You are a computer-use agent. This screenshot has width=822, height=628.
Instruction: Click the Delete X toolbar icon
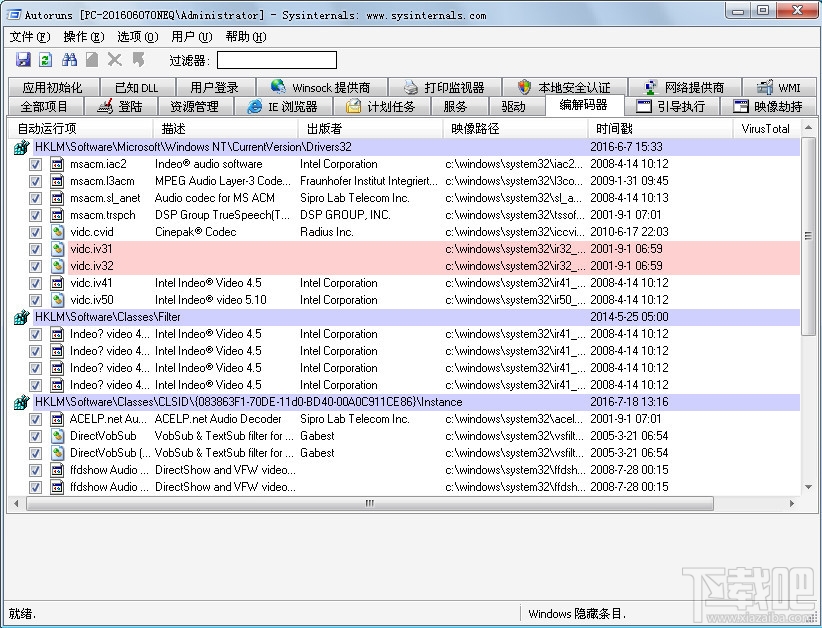[114, 60]
